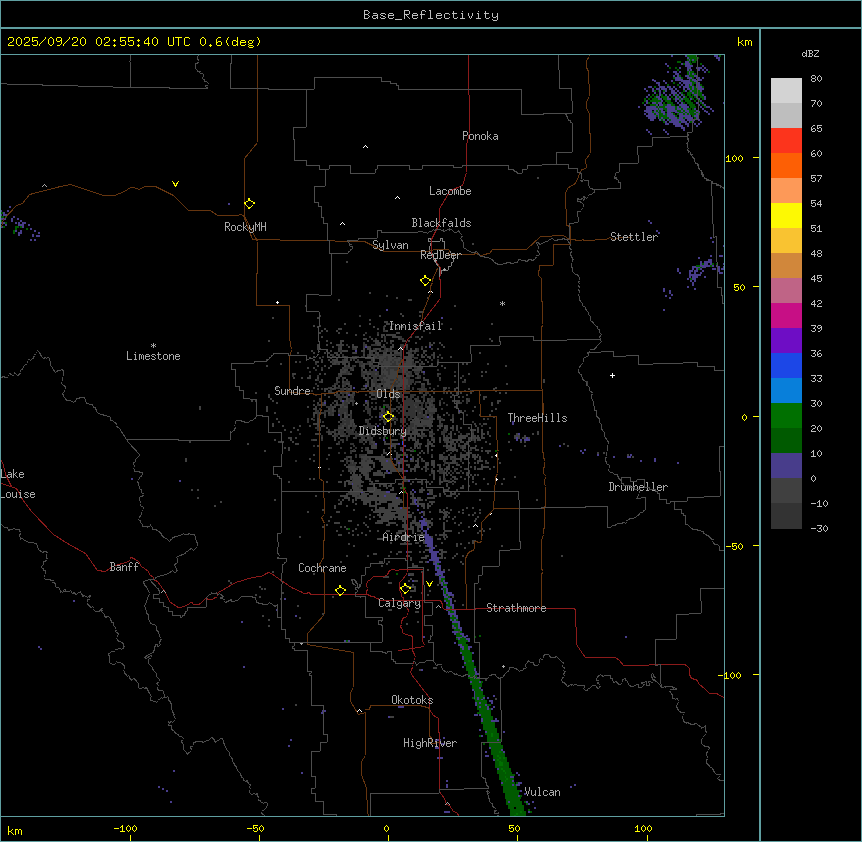862x842 pixels.
Task: Click the bright green 20-30 dBZ legend swatch
Action: point(786,415)
